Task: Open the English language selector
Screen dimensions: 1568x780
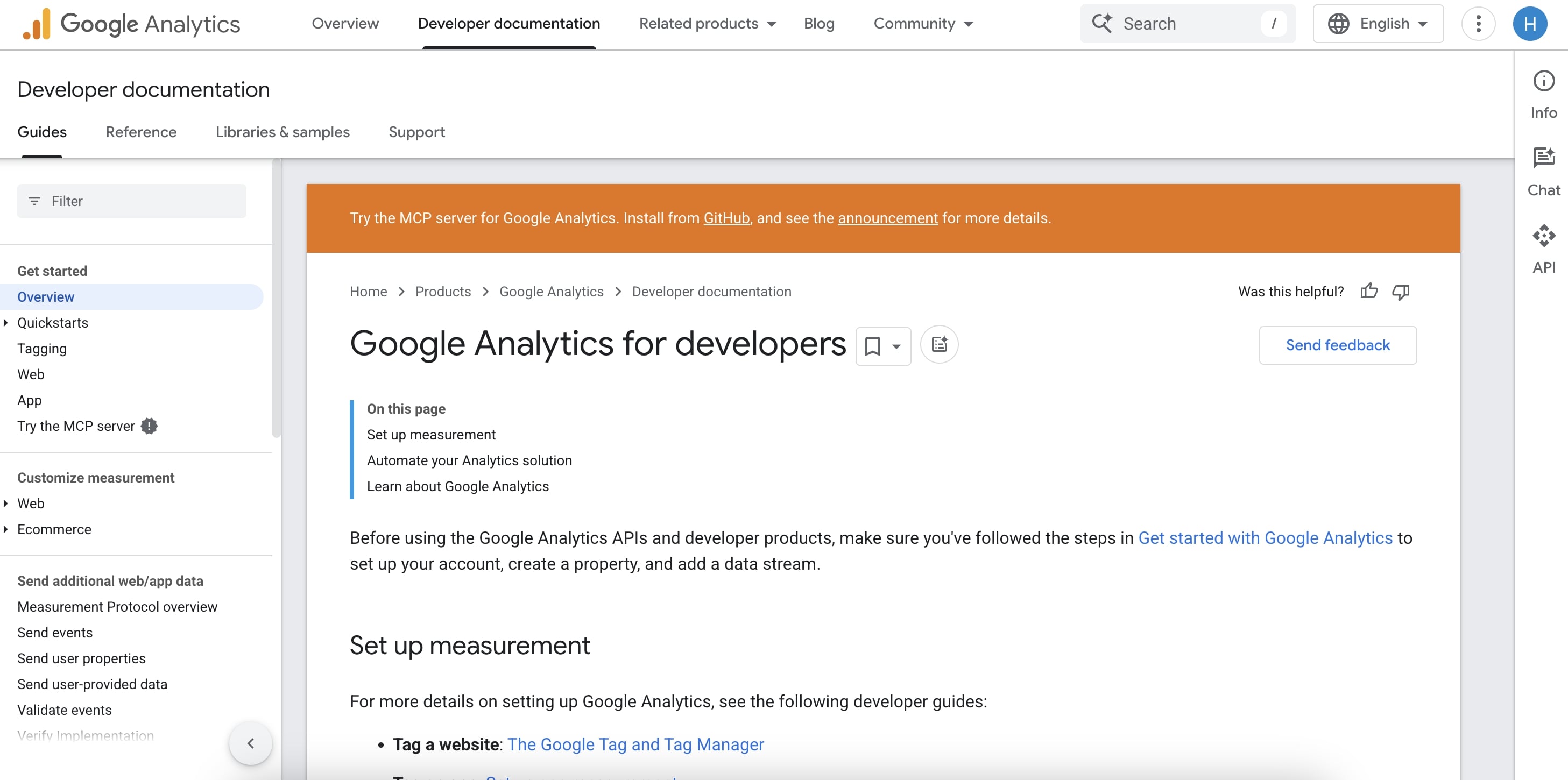Action: click(1378, 24)
